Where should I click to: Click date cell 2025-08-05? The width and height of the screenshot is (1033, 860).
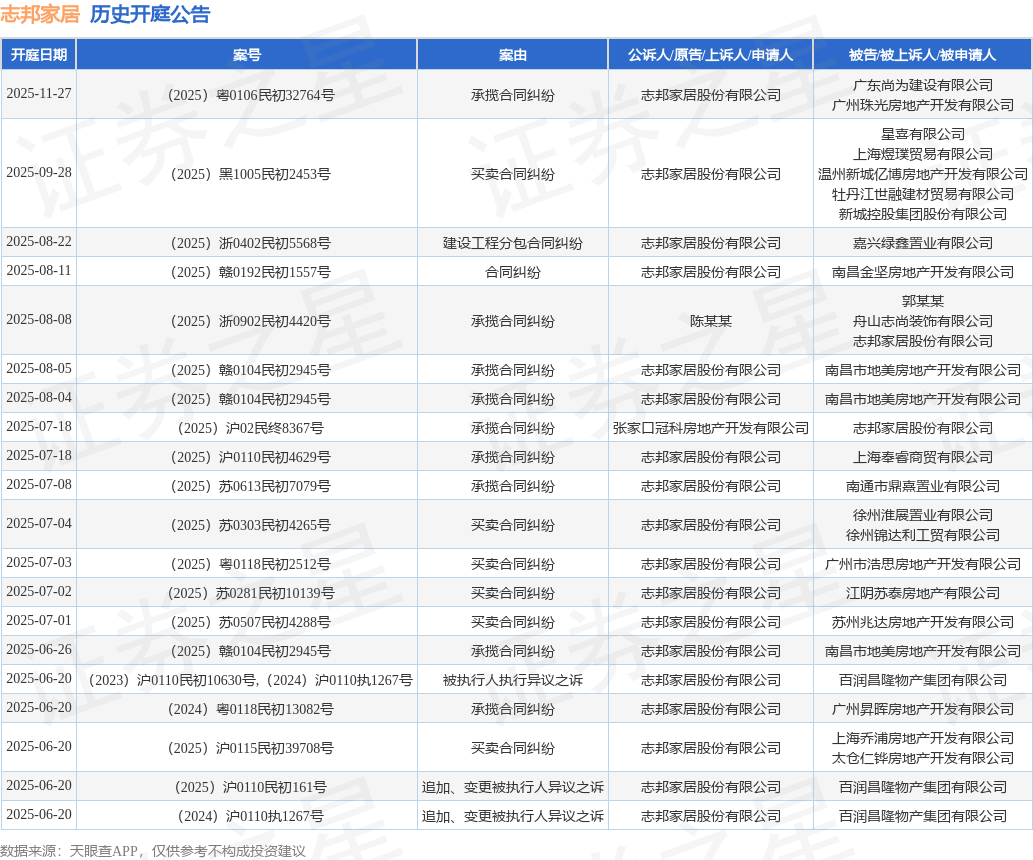tap(39, 369)
